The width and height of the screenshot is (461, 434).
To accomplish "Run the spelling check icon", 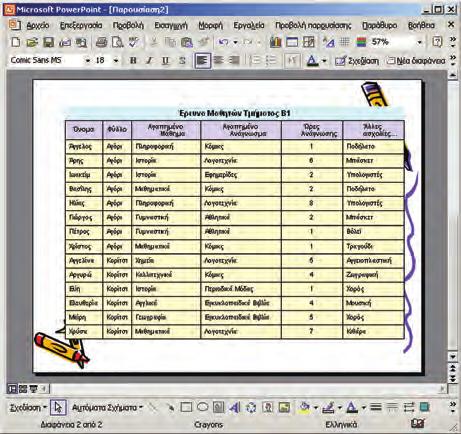I will 134,42.
